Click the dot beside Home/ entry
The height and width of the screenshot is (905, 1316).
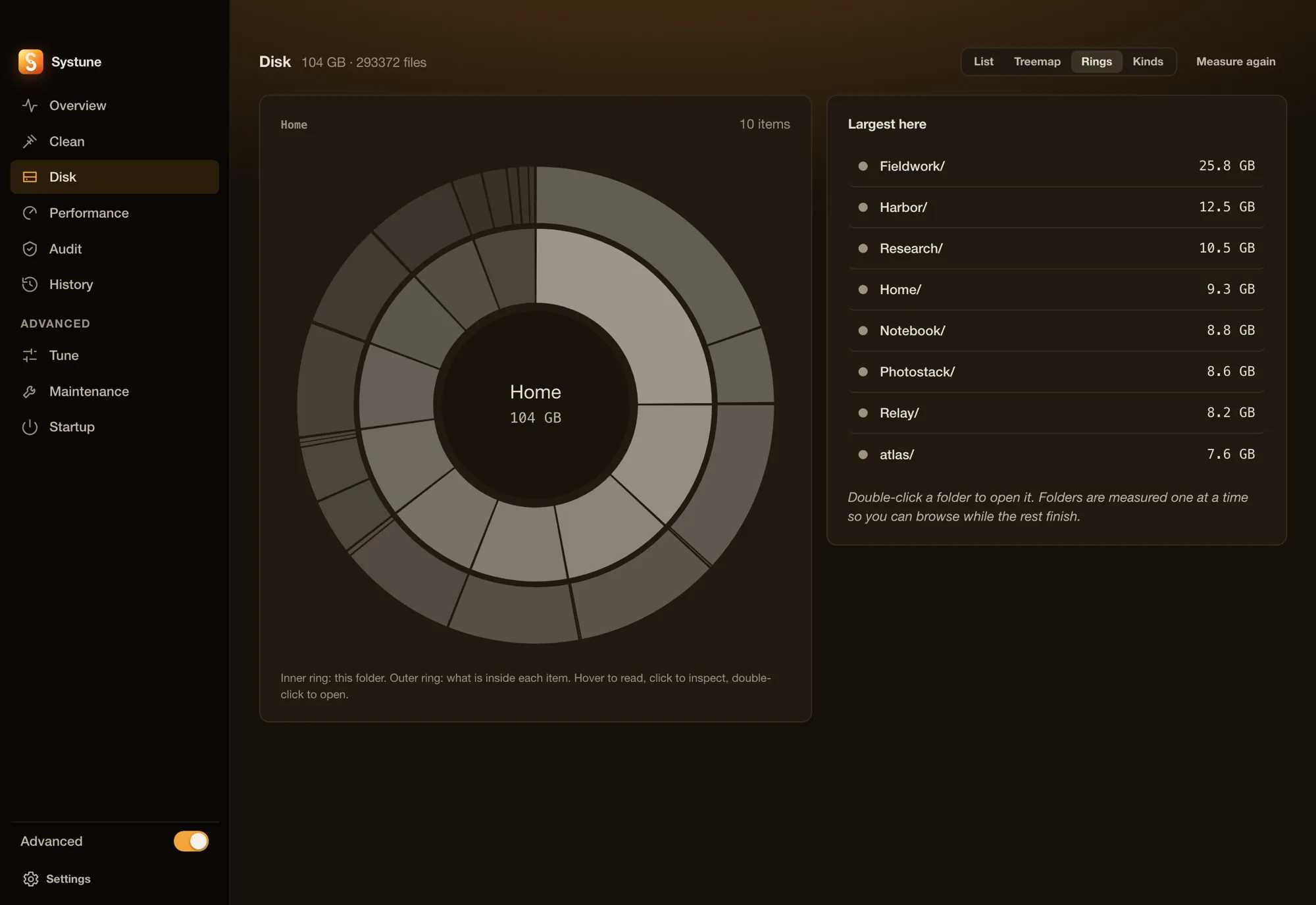pos(863,290)
